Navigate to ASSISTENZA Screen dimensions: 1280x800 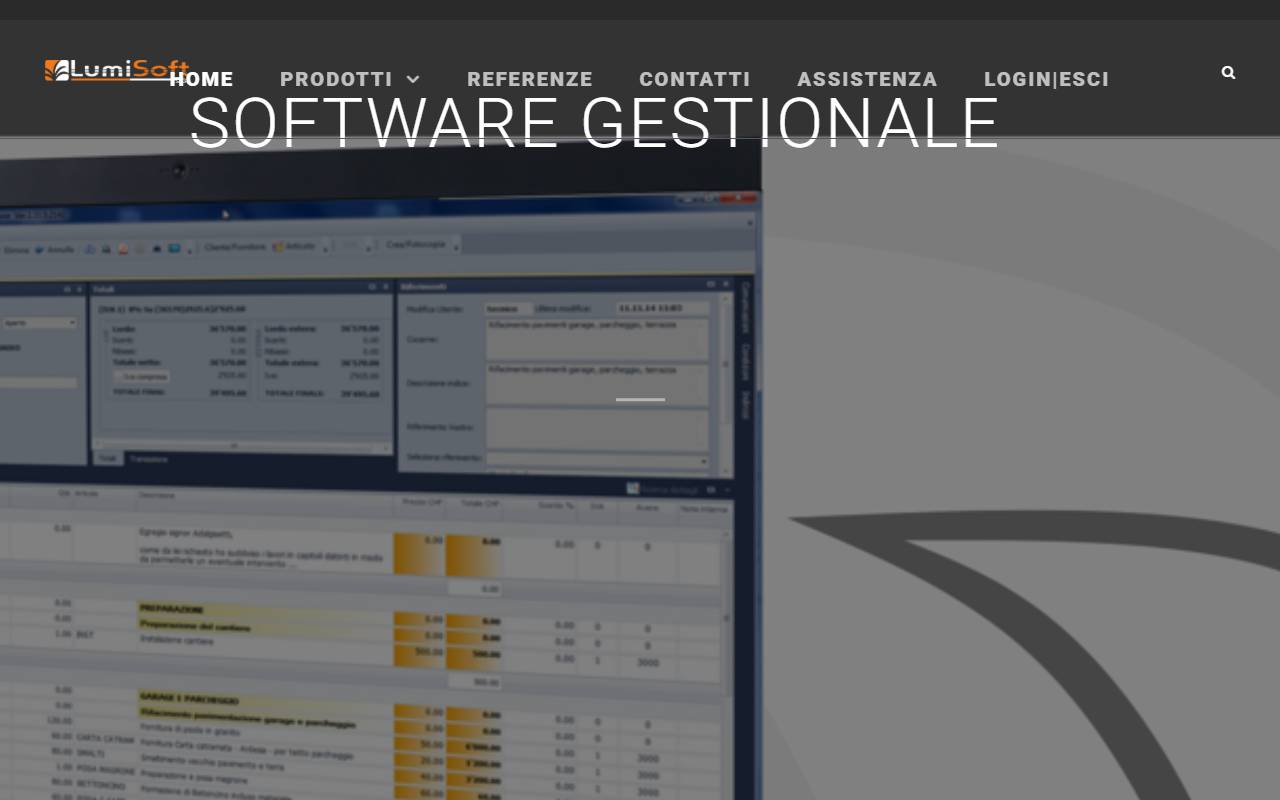pyautogui.click(x=867, y=79)
